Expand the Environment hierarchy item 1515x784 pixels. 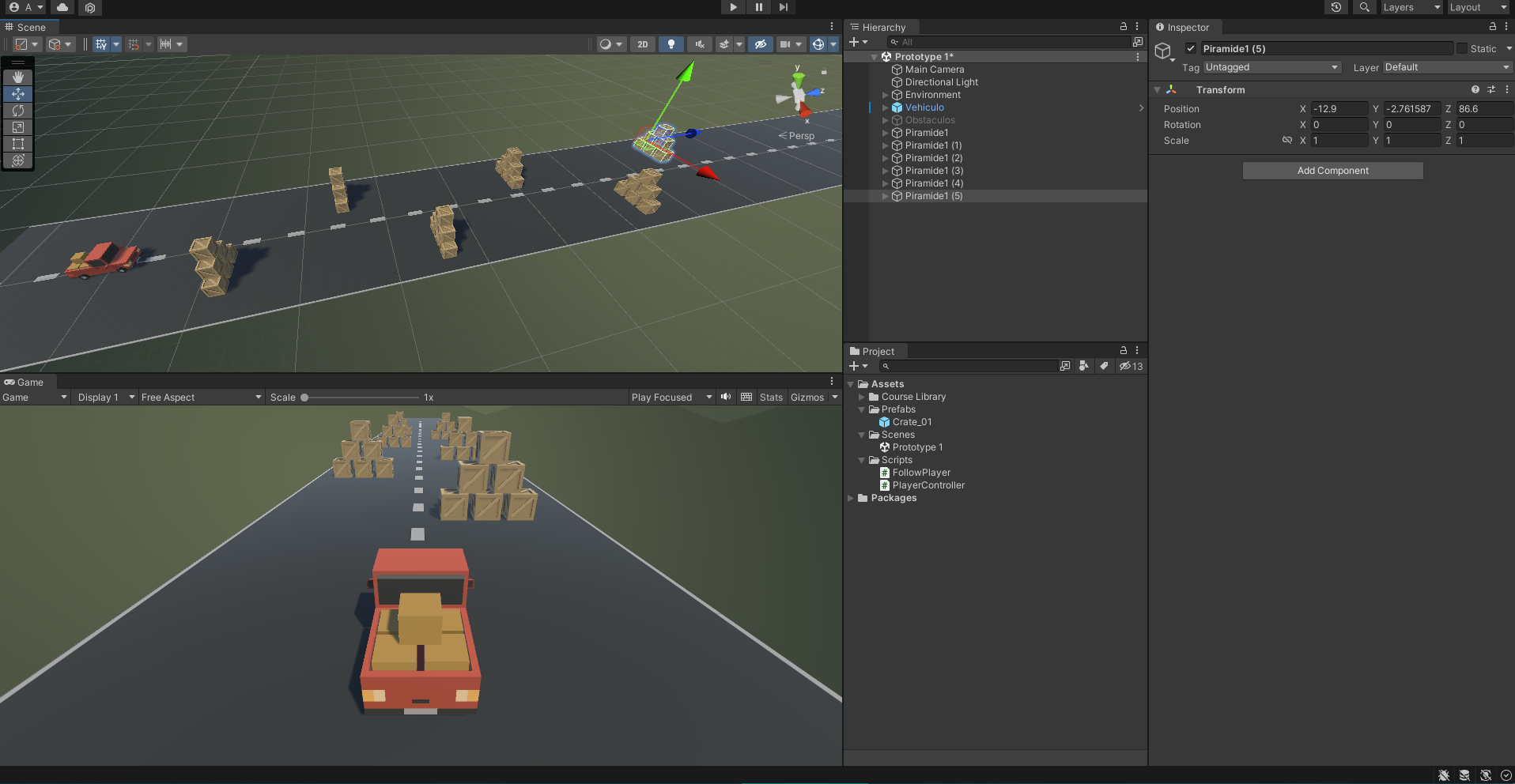tap(886, 95)
